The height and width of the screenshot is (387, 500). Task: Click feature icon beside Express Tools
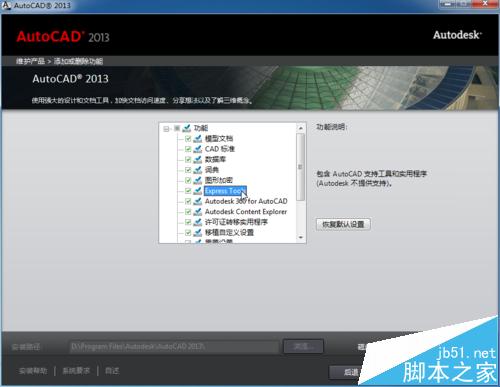(198, 191)
